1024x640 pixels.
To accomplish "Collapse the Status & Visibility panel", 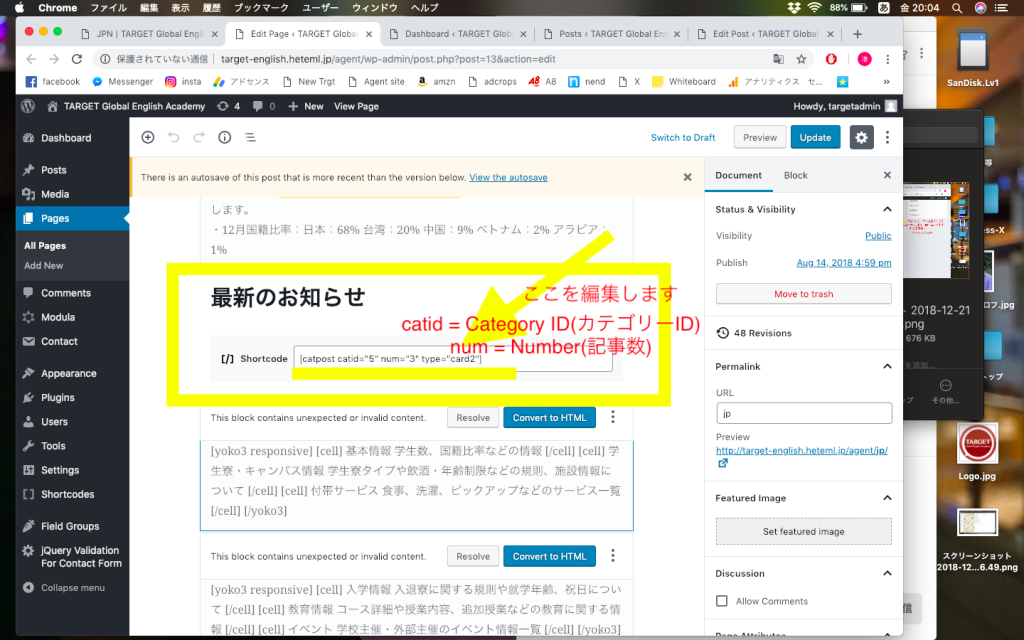I will (886, 209).
